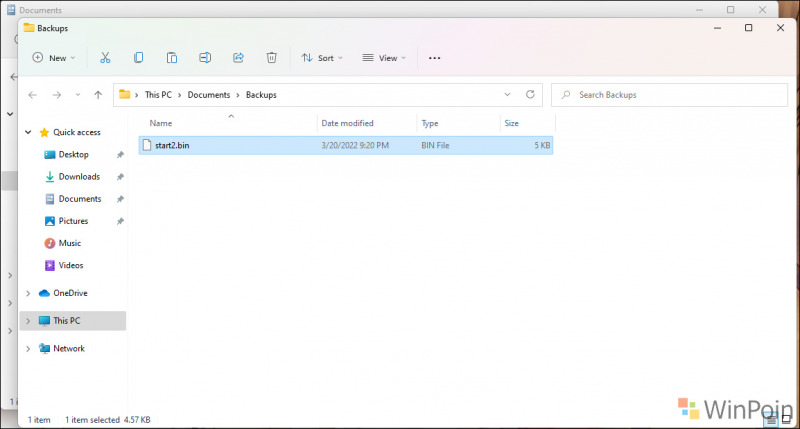The width and height of the screenshot is (800, 429).
Task: Refresh the Backups folder
Action: (530, 94)
